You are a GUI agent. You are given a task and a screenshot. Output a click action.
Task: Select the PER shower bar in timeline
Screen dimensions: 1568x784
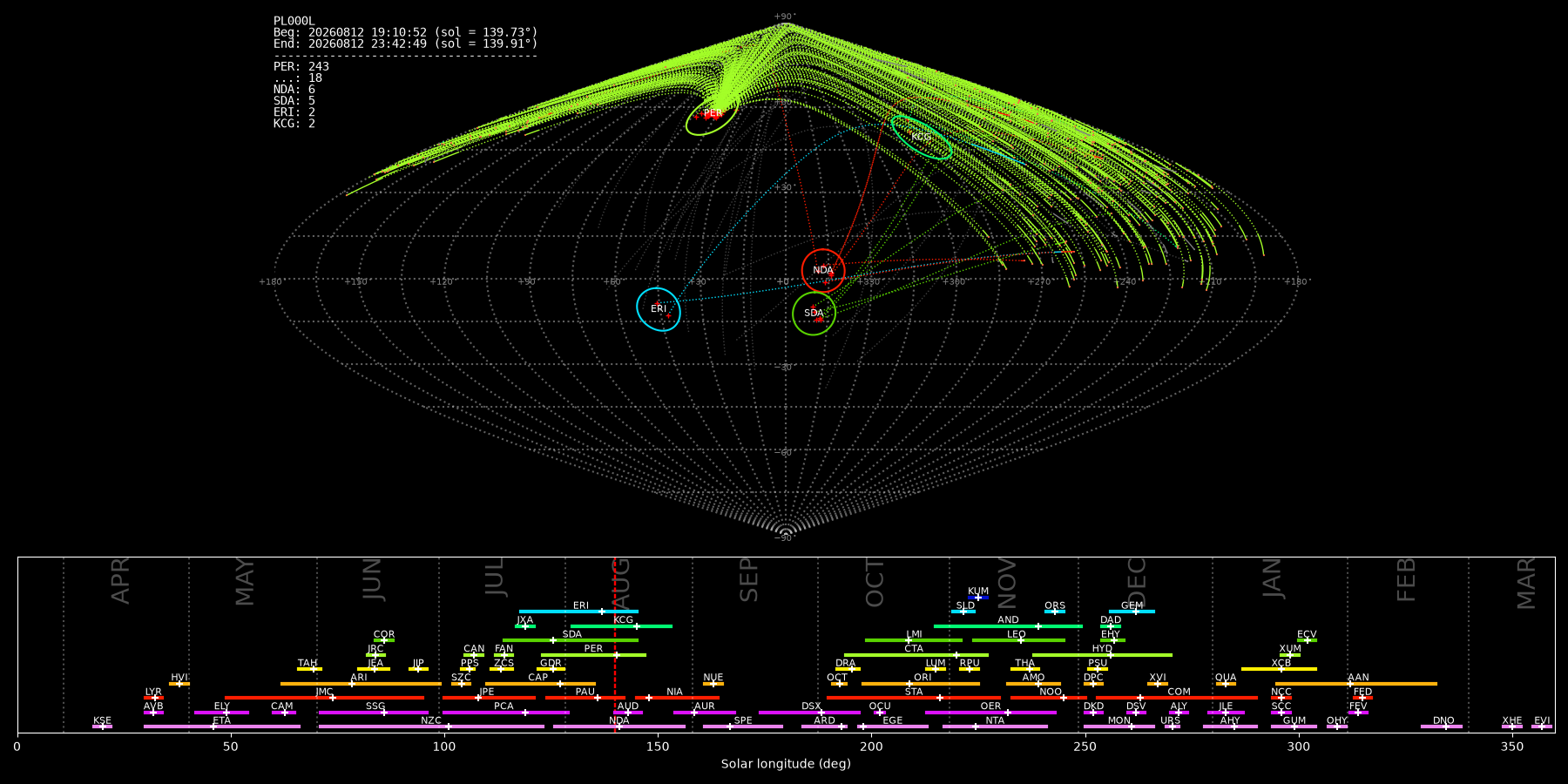[593, 654]
